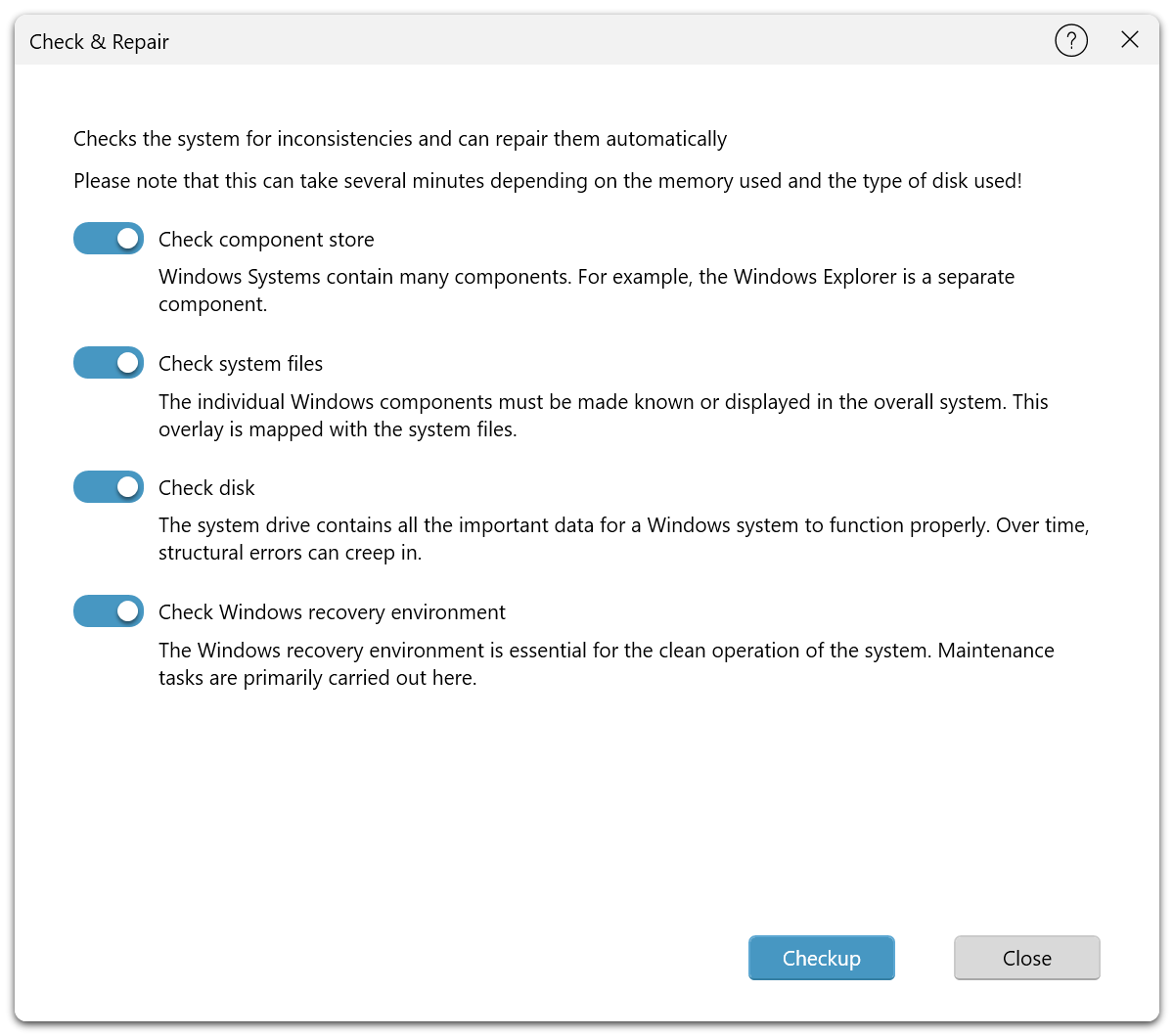Select the "Check system files" label text
The image size is (1174, 1036).
coord(241,364)
